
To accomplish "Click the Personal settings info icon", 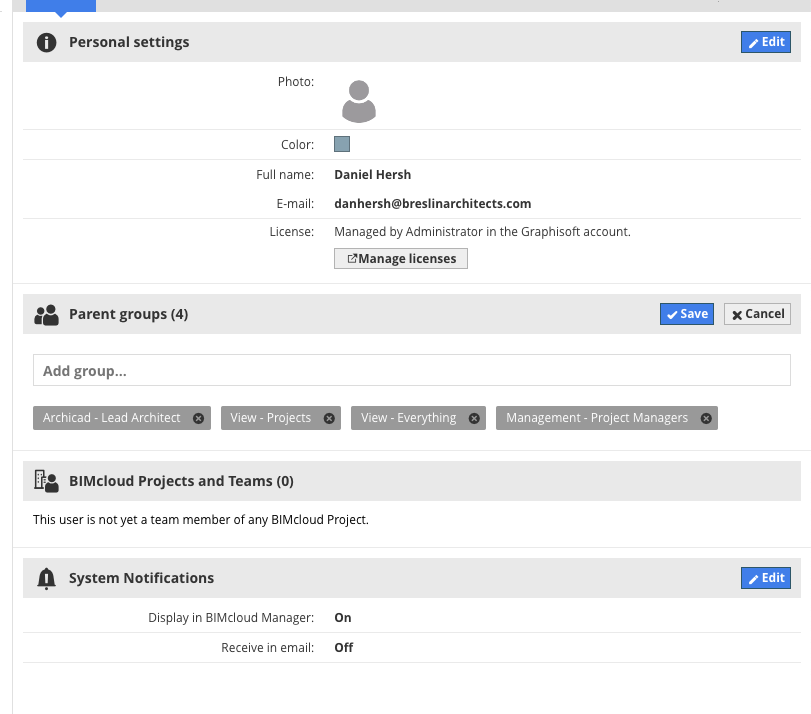I will coord(46,43).
